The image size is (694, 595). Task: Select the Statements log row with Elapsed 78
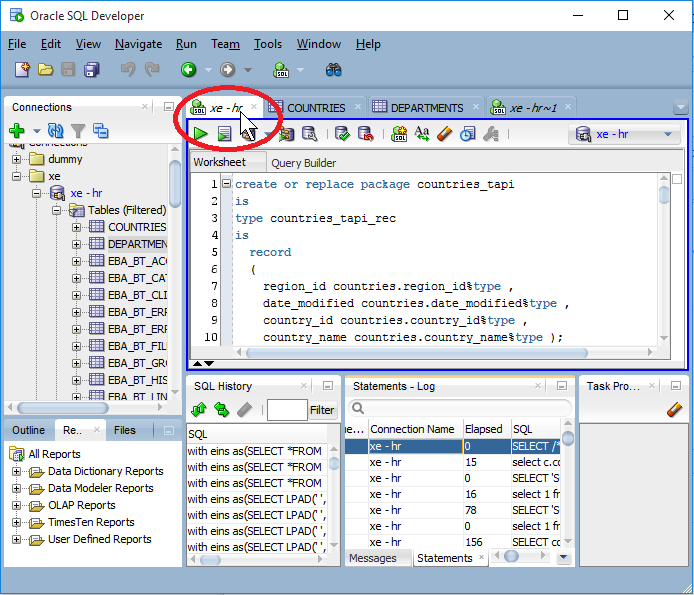click(x=453, y=510)
